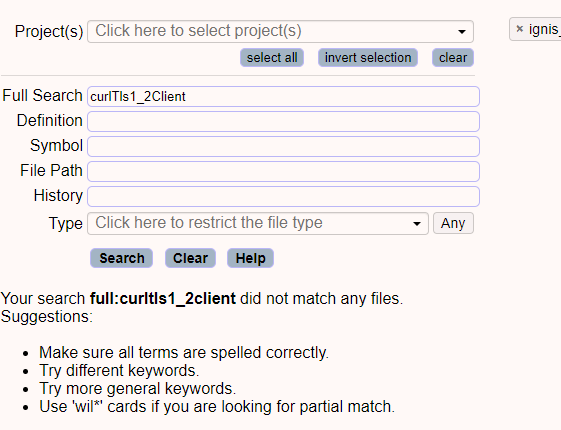
Task: Run the query with the Search button
Action: (x=122, y=258)
